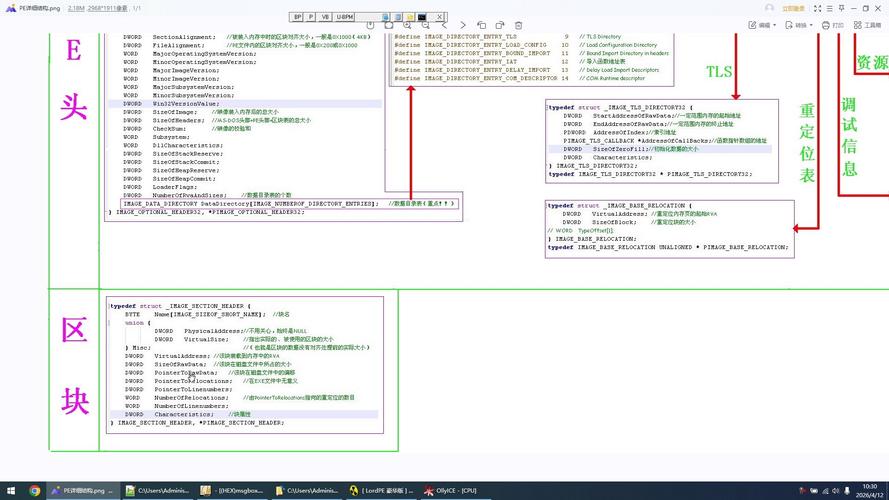The height and width of the screenshot is (500, 889).
Task: Zoom out of the image
Action: click(426, 26)
